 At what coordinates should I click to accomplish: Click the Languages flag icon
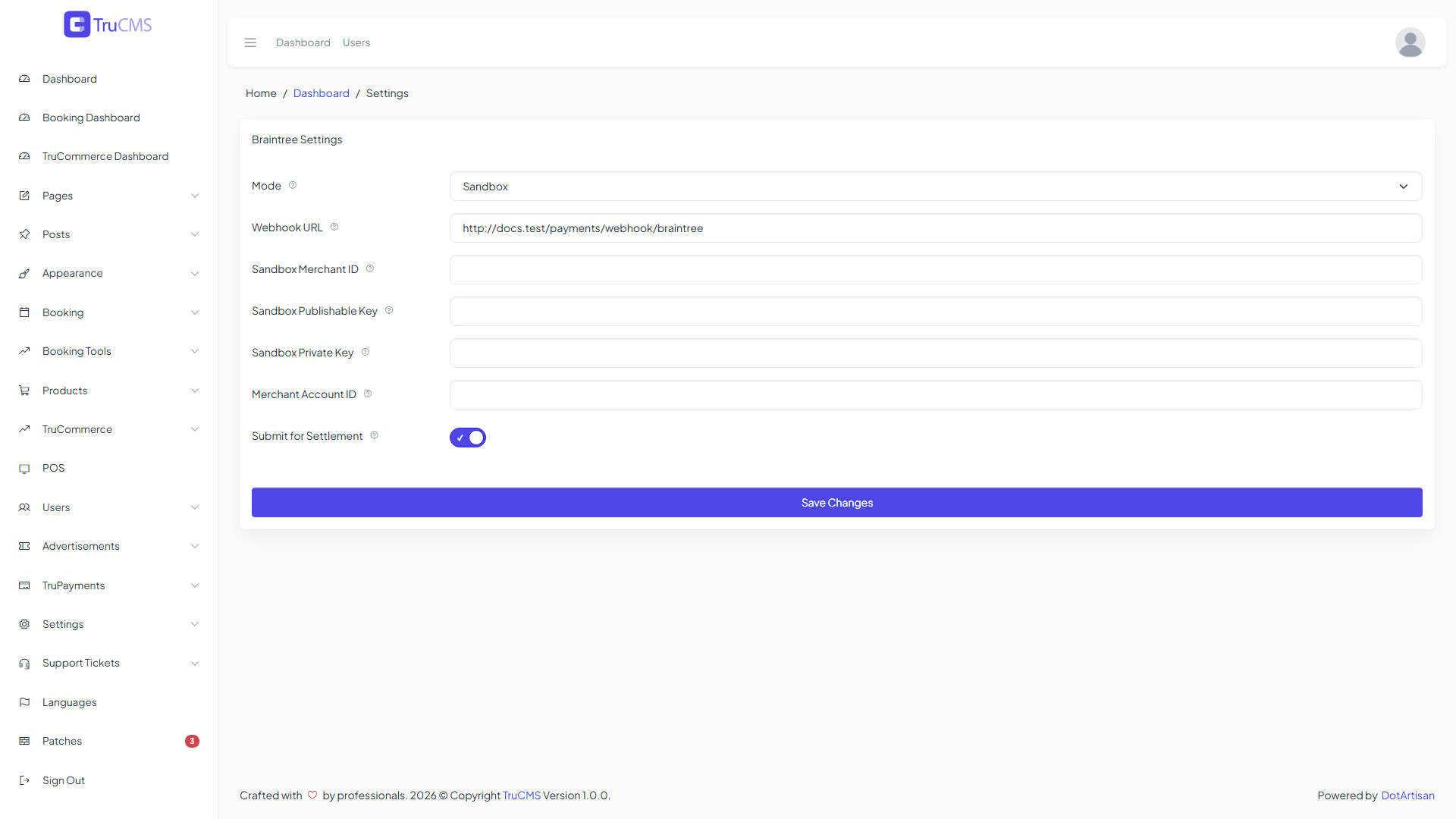[24, 702]
